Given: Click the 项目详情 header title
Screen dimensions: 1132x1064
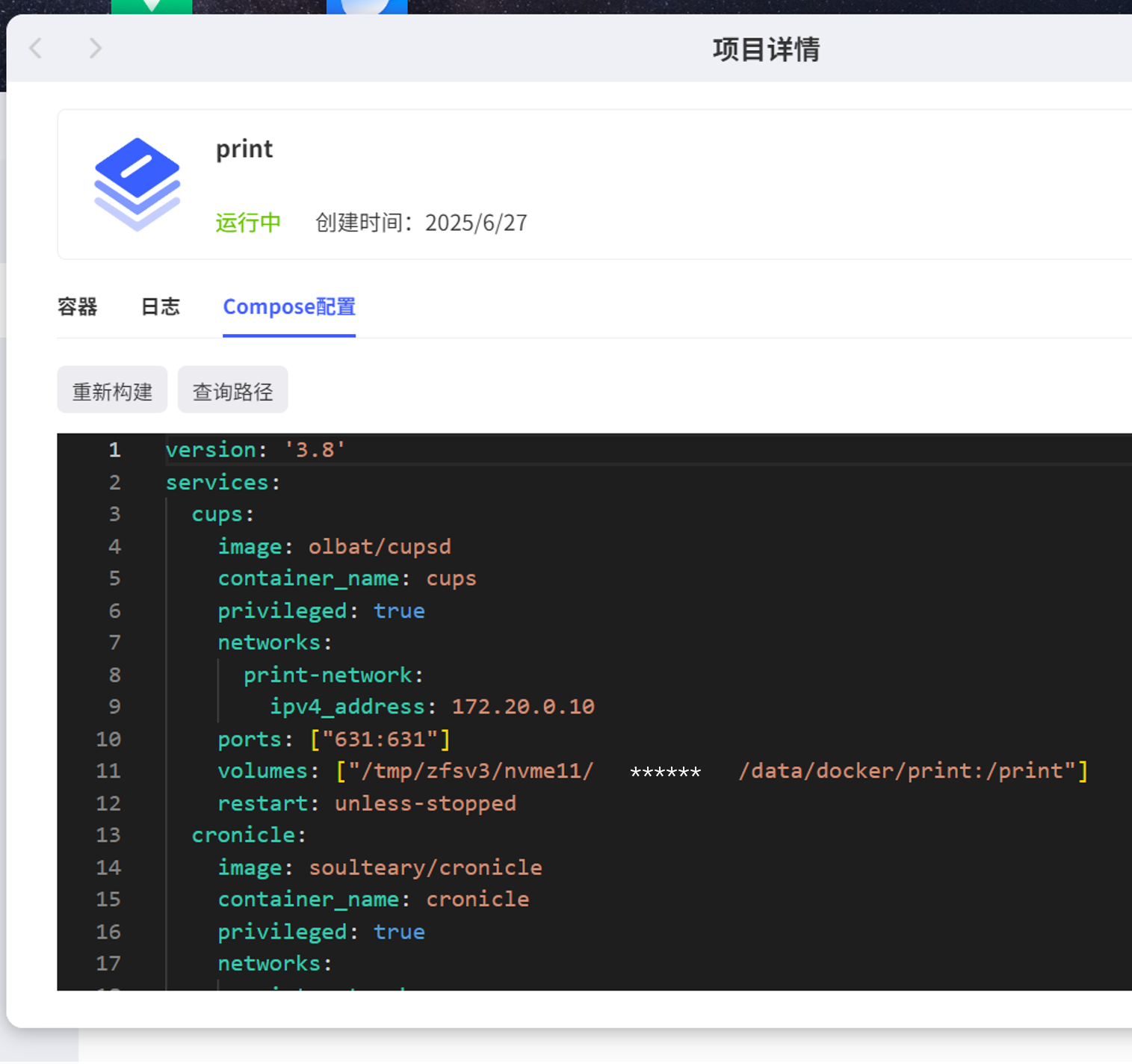Looking at the screenshot, I should tap(766, 49).
